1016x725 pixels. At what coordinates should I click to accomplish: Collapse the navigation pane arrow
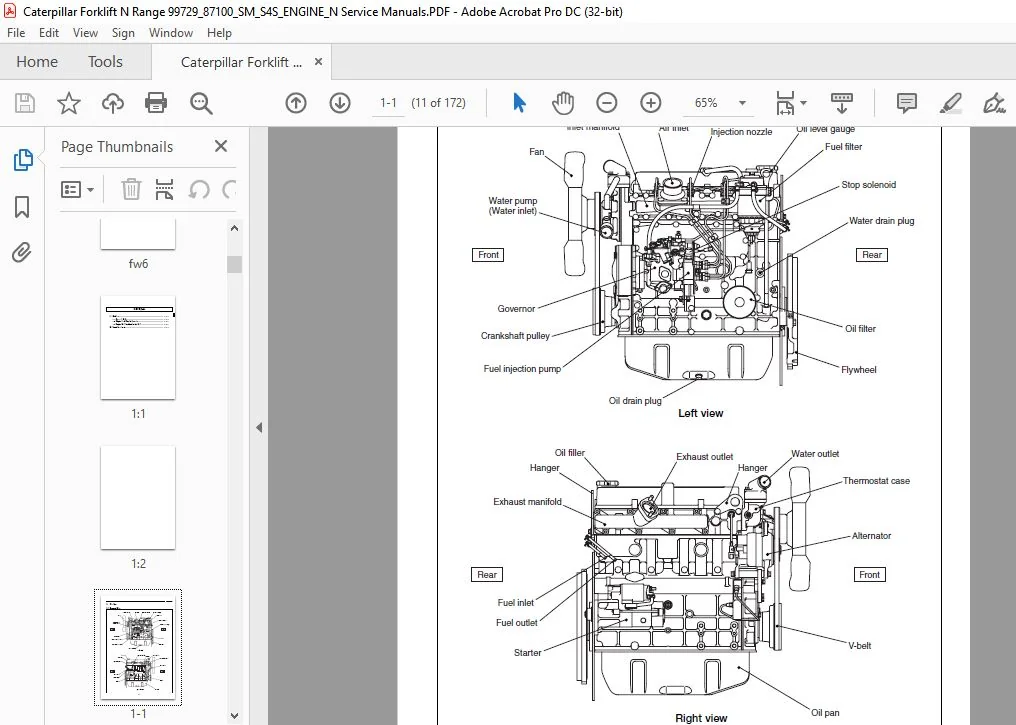click(x=259, y=428)
